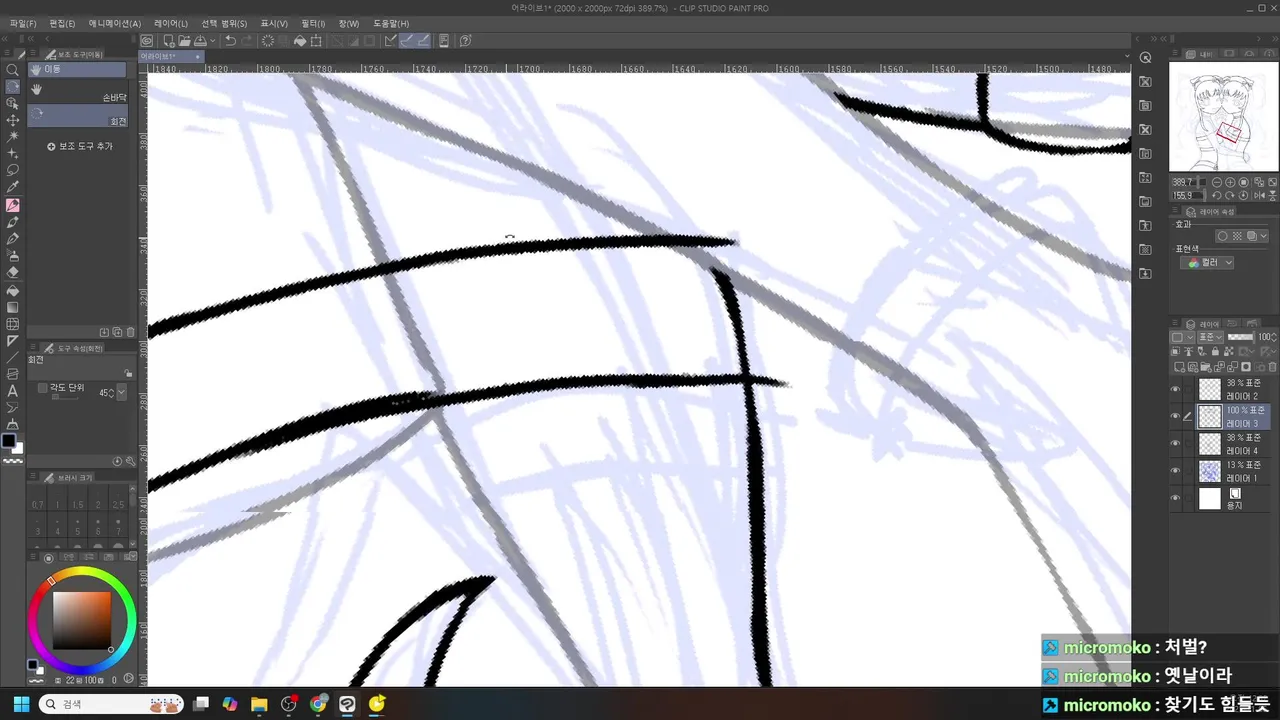Open the 컬러 expression color dropdown

click(x=1207, y=263)
